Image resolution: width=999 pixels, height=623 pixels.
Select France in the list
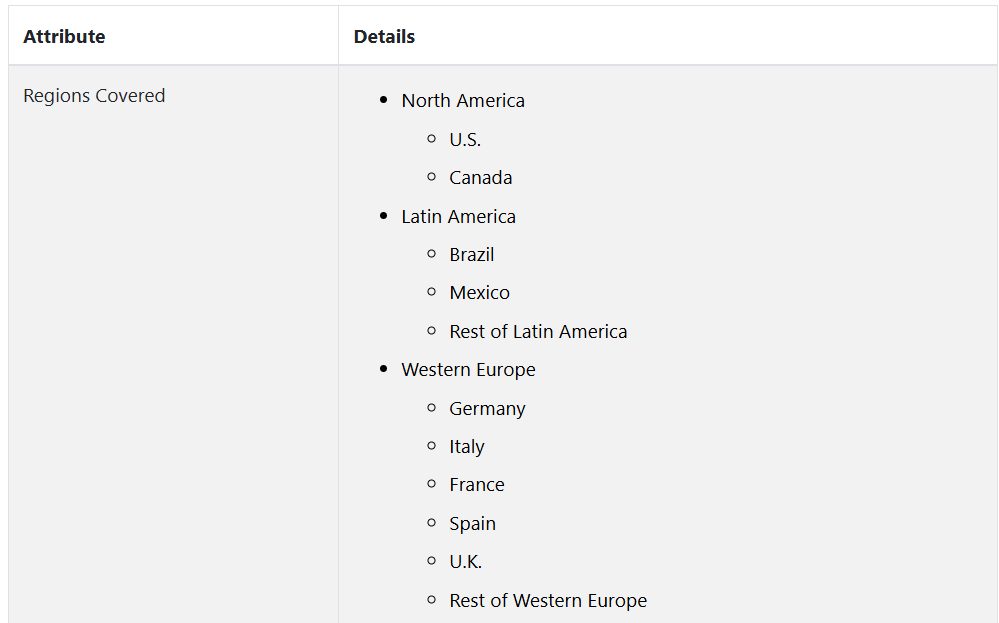click(x=476, y=485)
